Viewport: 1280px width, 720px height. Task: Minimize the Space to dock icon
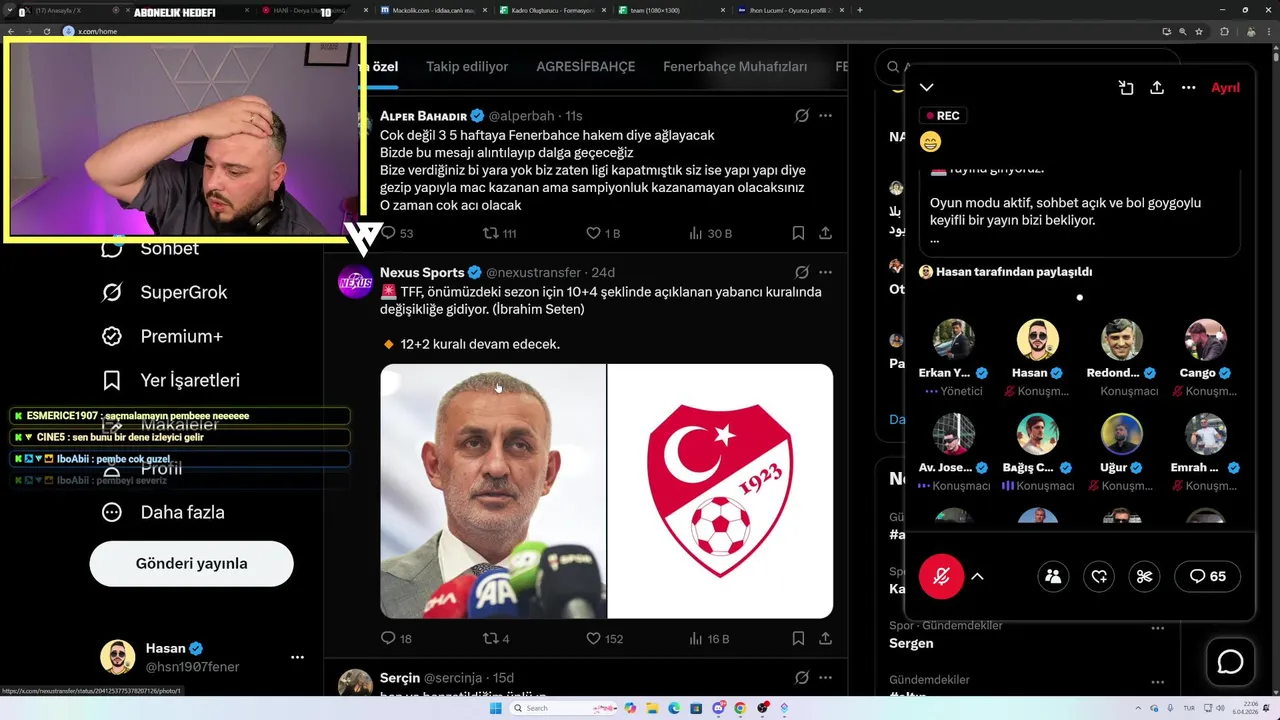[x=1126, y=88]
